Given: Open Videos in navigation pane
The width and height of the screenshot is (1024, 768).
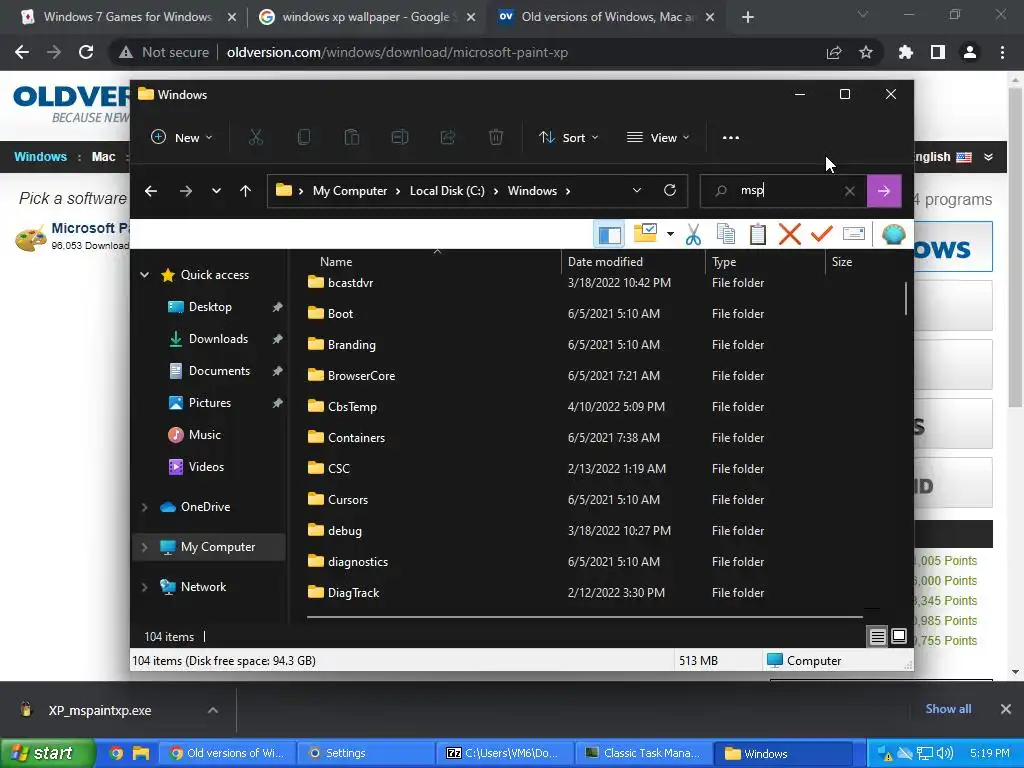Looking at the screenshot, I should 206,467.
